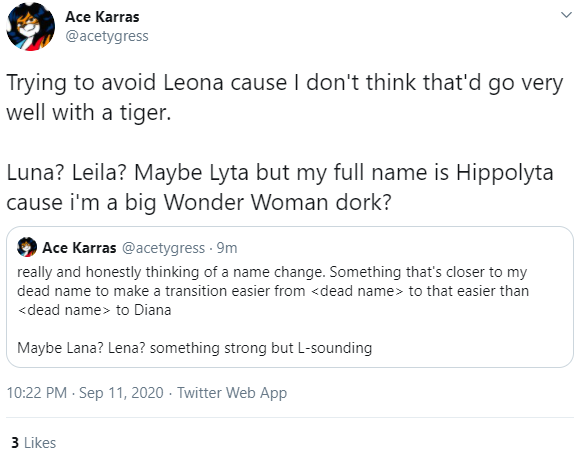The width and height of the screenshot is (577, 449).
Task: Open quoted tweet about a name change
Action: click(290, 297)
